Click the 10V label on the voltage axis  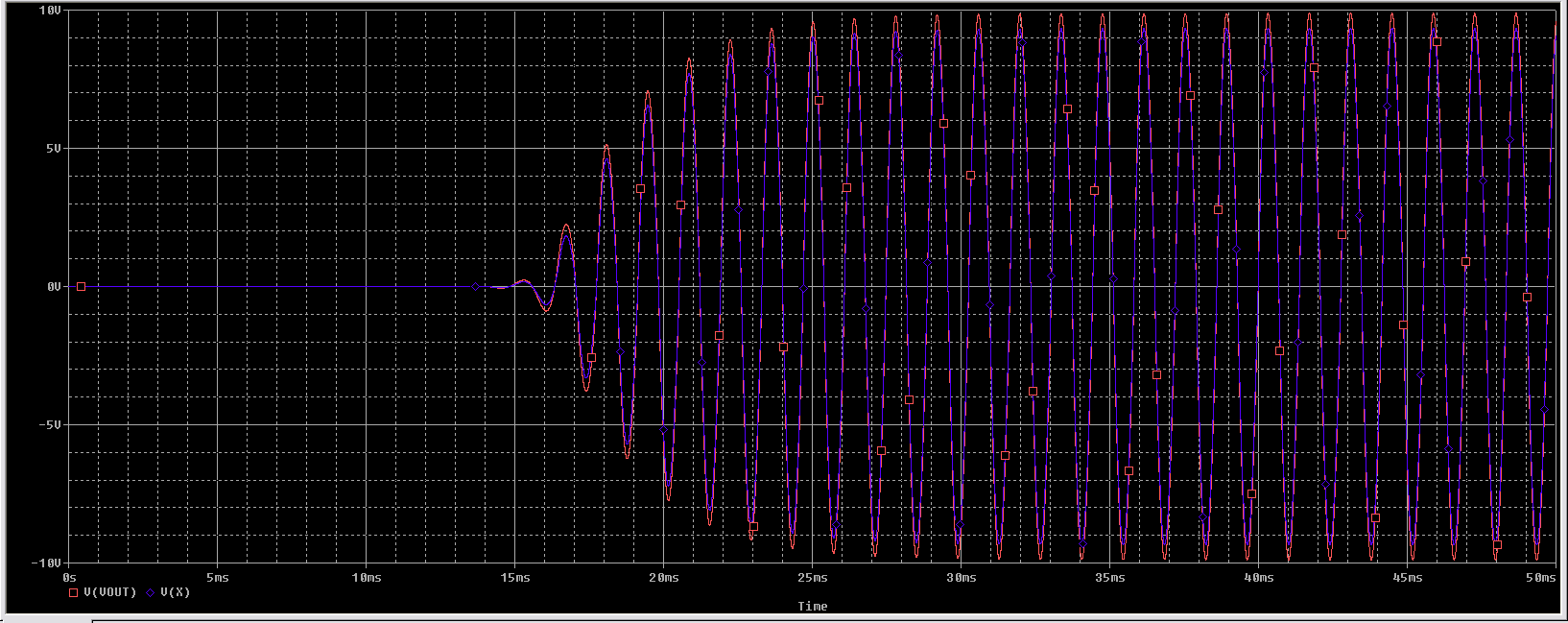pyautogui.click(x=51, y=11)
